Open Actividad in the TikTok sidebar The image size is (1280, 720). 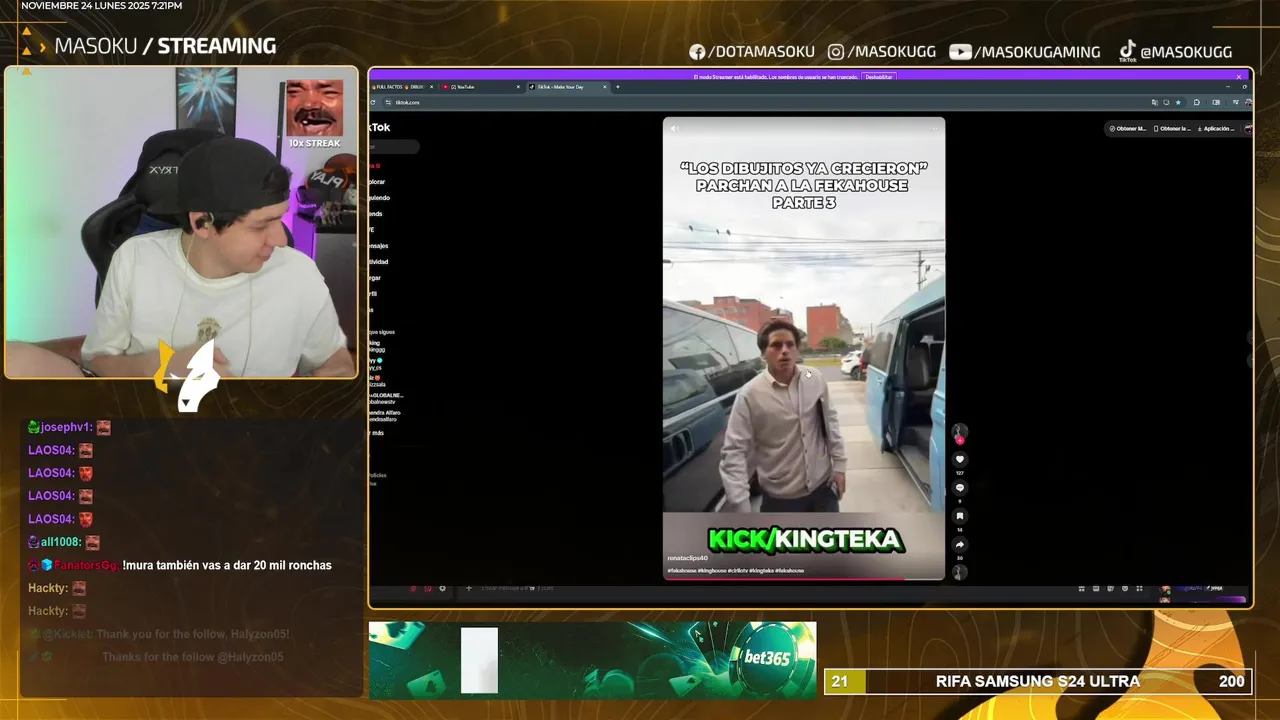pos(378,262)
